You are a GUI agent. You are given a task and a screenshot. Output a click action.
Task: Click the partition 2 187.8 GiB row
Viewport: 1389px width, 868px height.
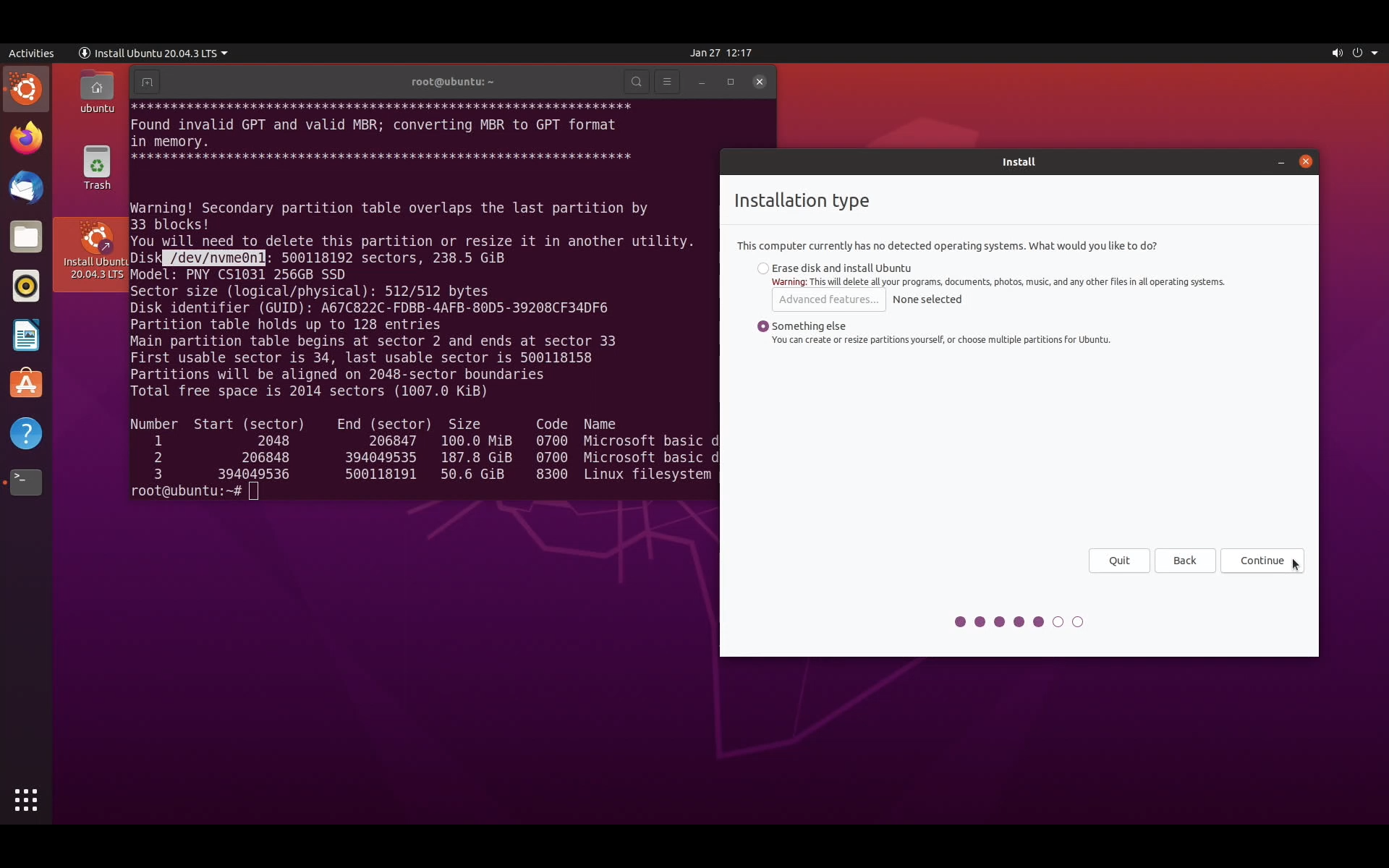(424, 458)
